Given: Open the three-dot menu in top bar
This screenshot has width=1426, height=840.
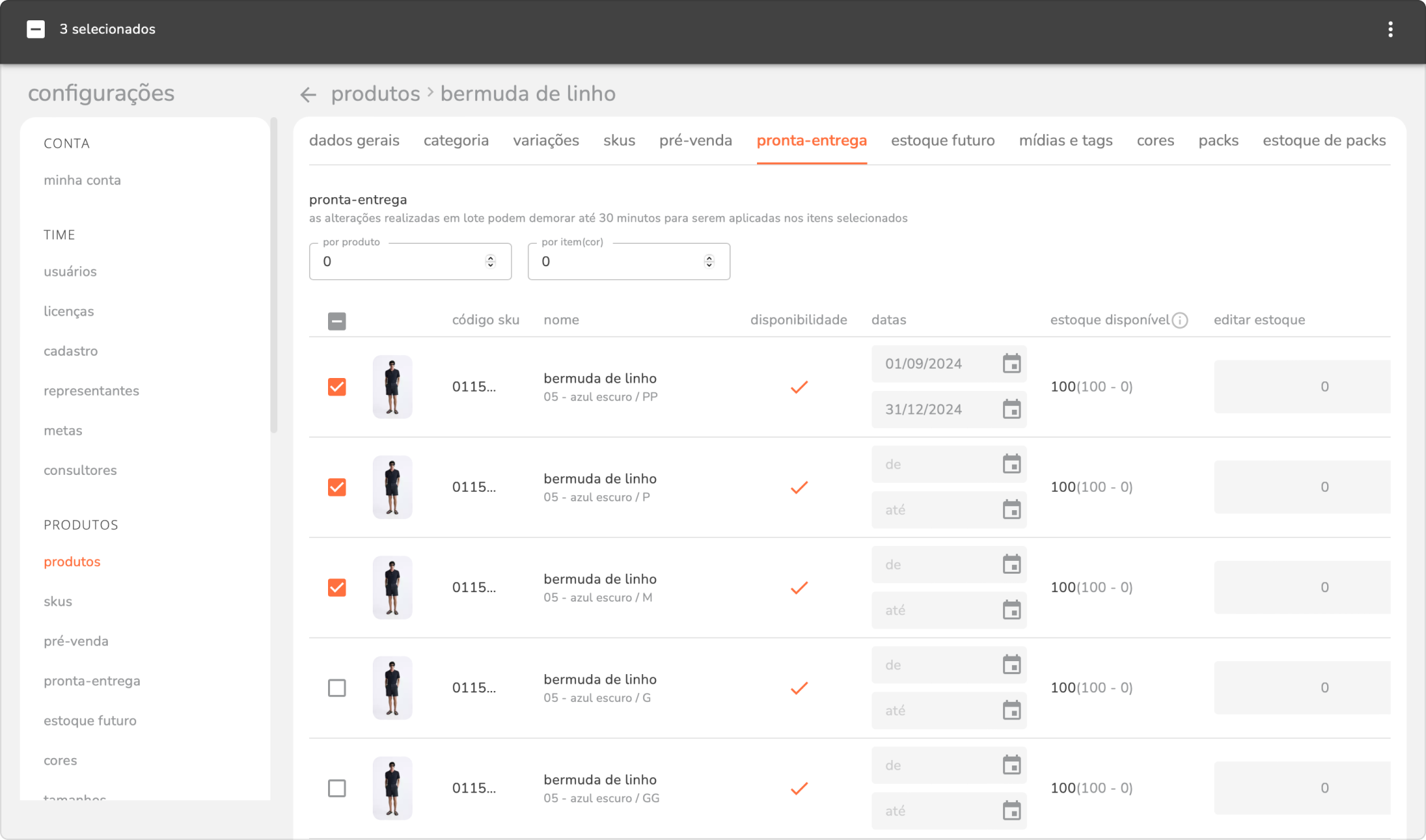Looking at the screenshot, I should [1390, 29].
